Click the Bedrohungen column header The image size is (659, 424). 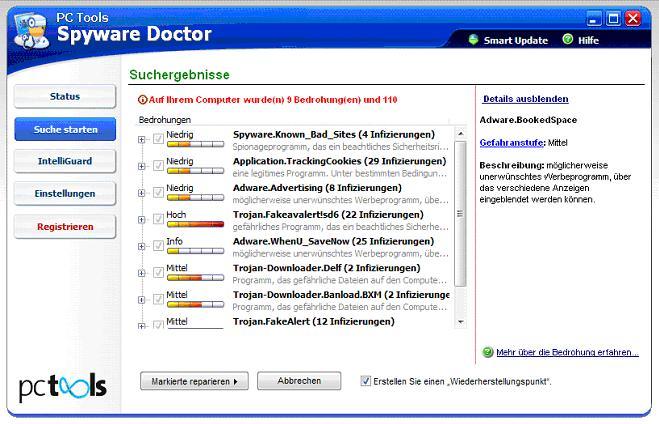click(x=165, y=120)
